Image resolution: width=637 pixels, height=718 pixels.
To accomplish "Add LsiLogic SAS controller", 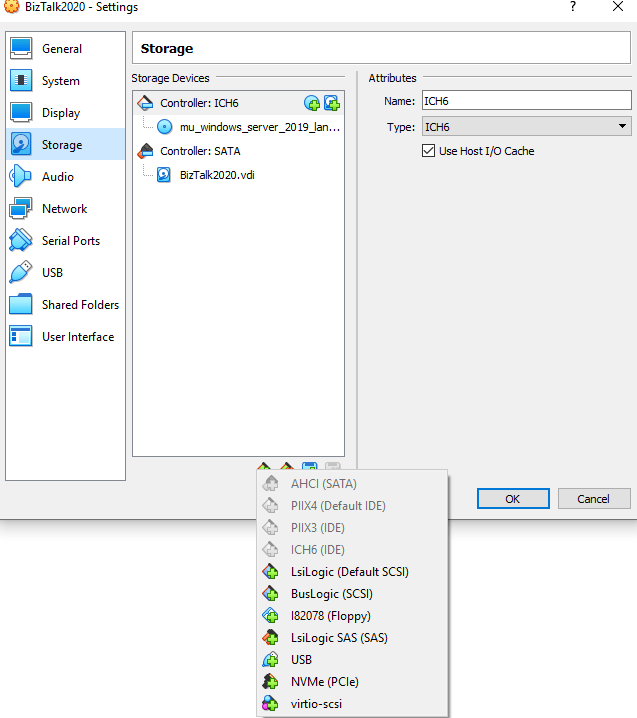I will (x=352, y=637).
